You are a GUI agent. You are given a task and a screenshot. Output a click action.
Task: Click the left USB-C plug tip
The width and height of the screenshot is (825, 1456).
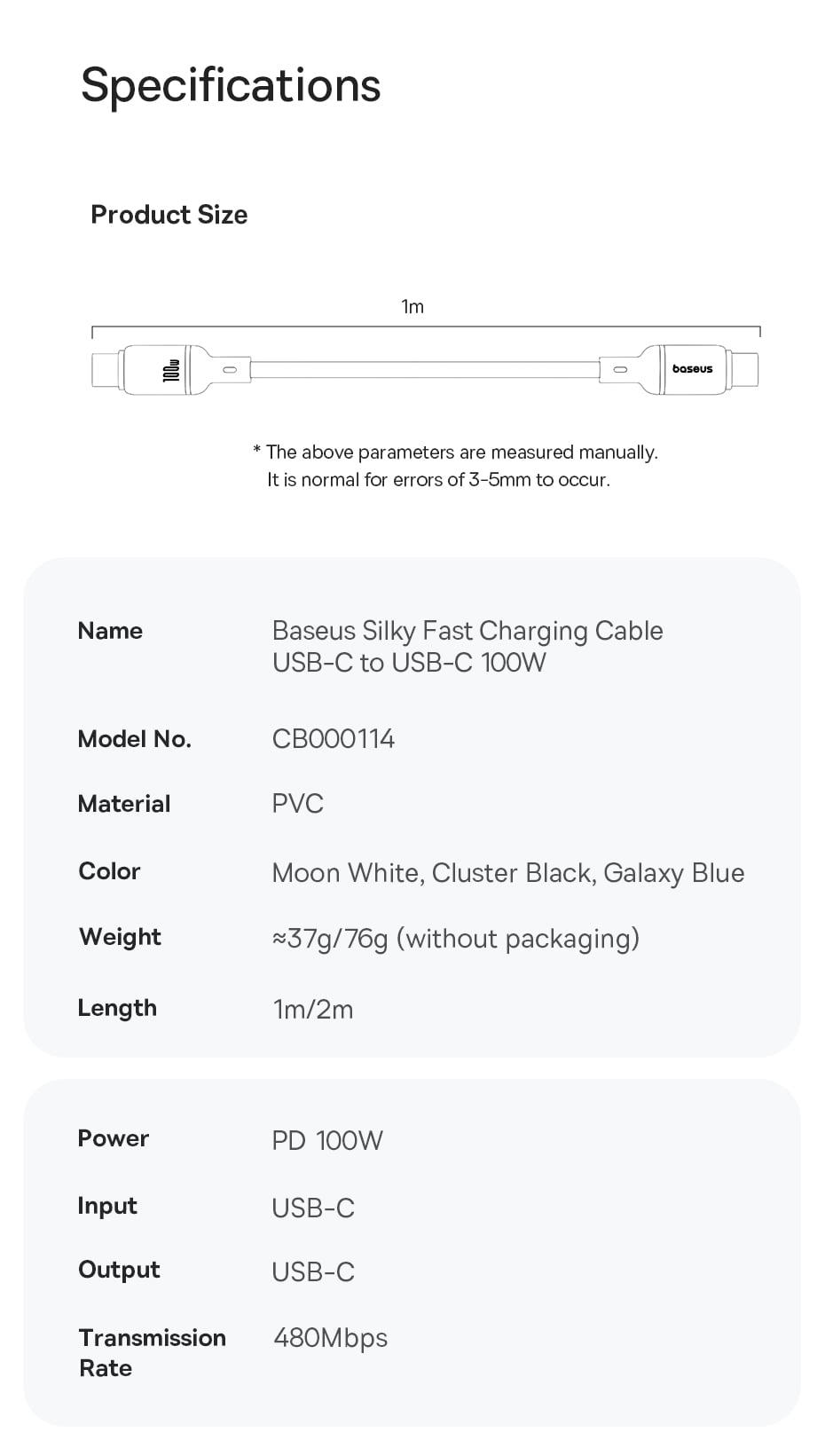106,369
